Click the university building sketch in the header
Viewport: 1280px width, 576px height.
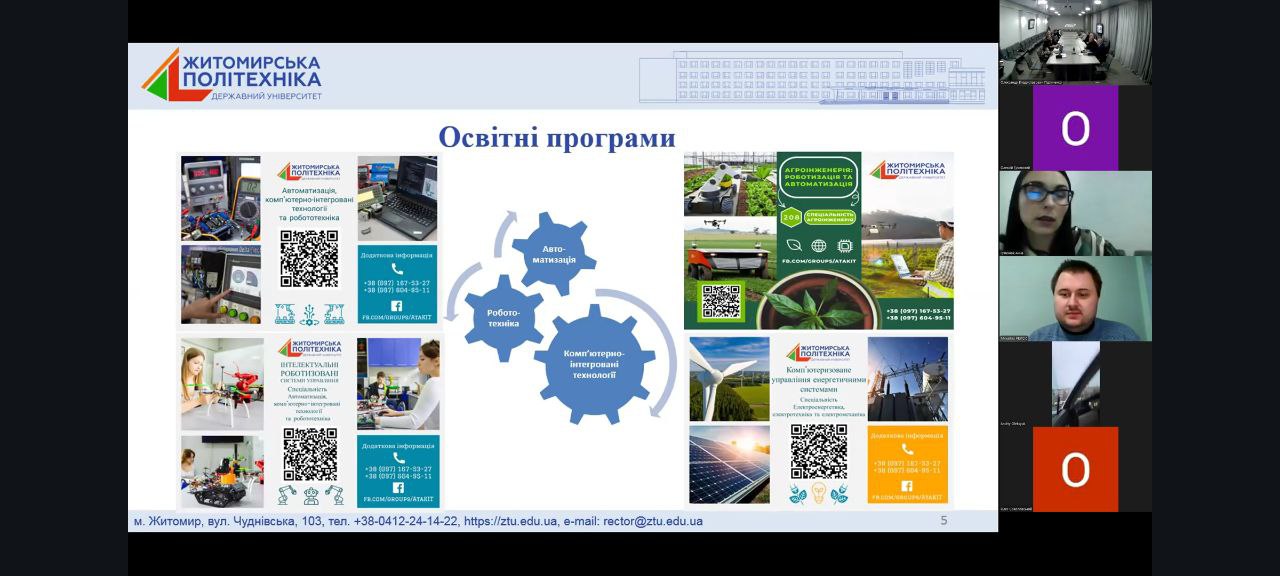[812, 77]
